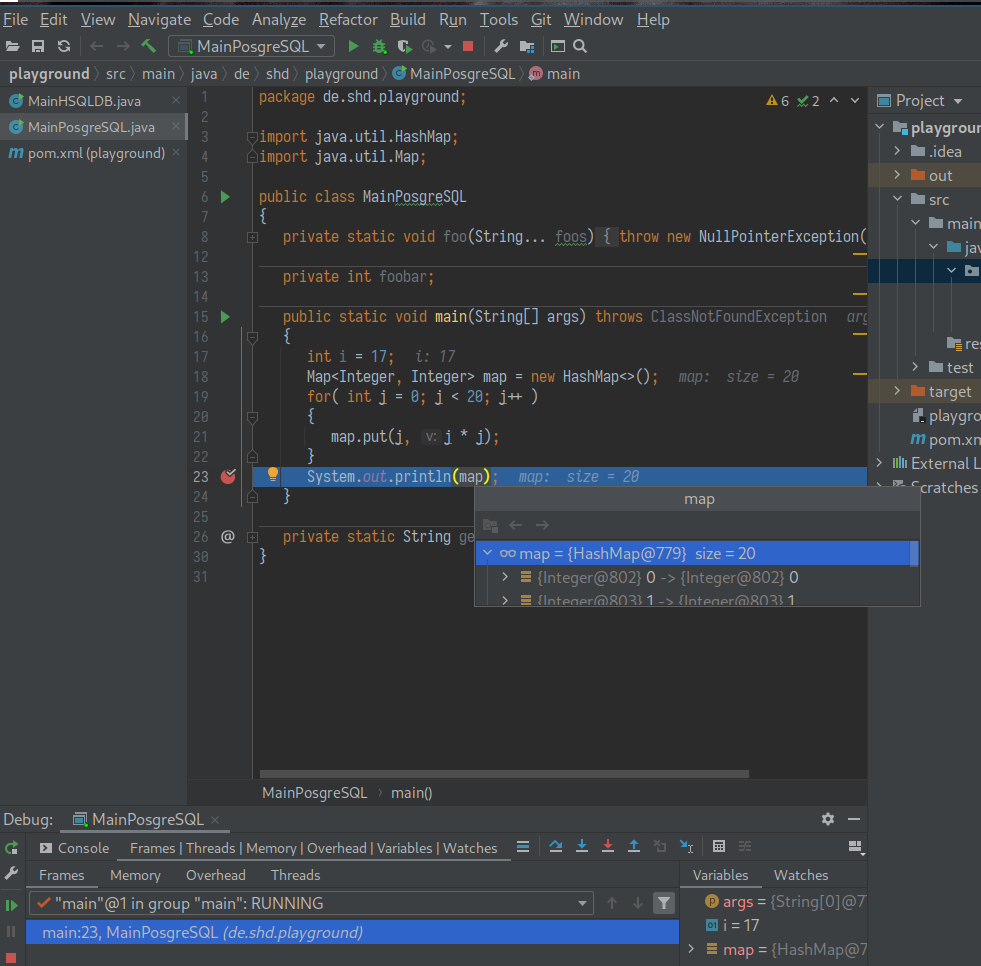Toggle the red breakpoint on line 23

point(228,477)
